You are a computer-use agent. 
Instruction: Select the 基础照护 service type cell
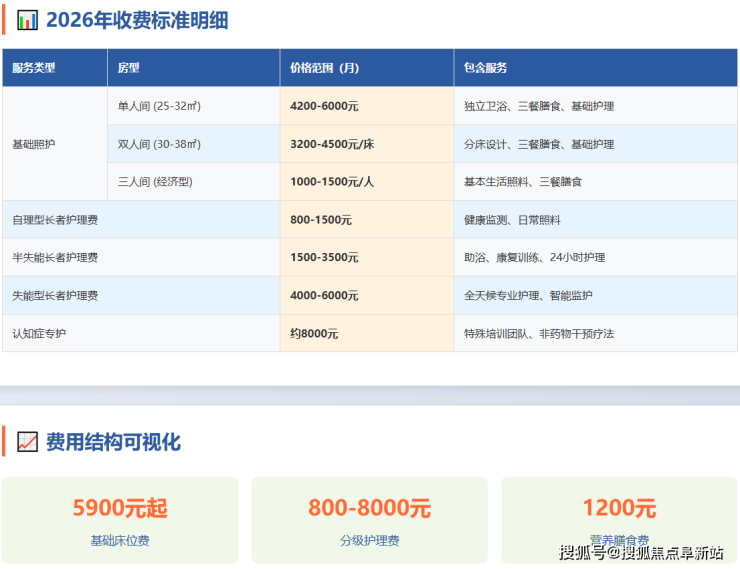click(x=34, y=144)
